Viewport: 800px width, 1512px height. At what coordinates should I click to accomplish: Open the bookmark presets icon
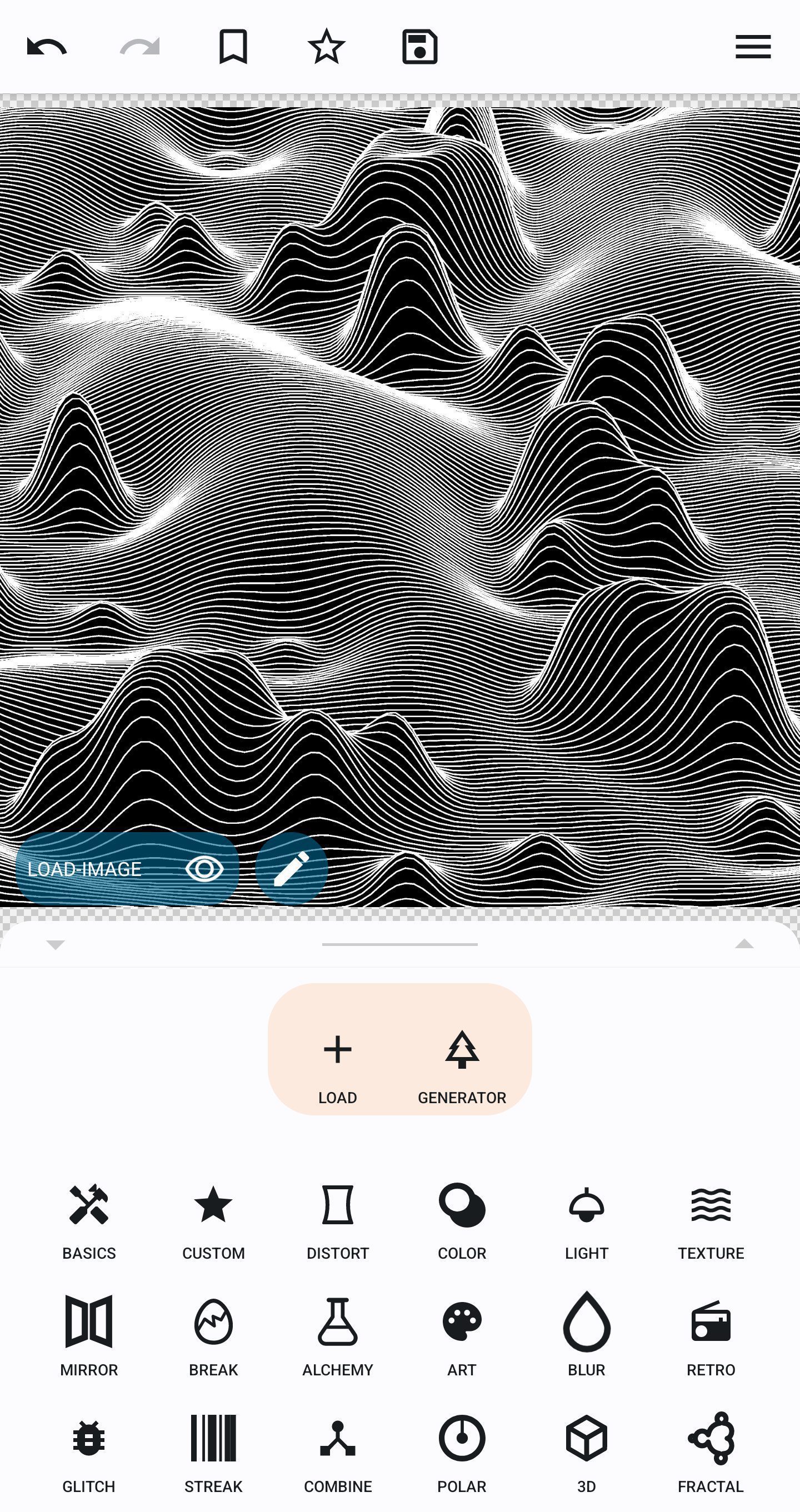click(233, 46)
